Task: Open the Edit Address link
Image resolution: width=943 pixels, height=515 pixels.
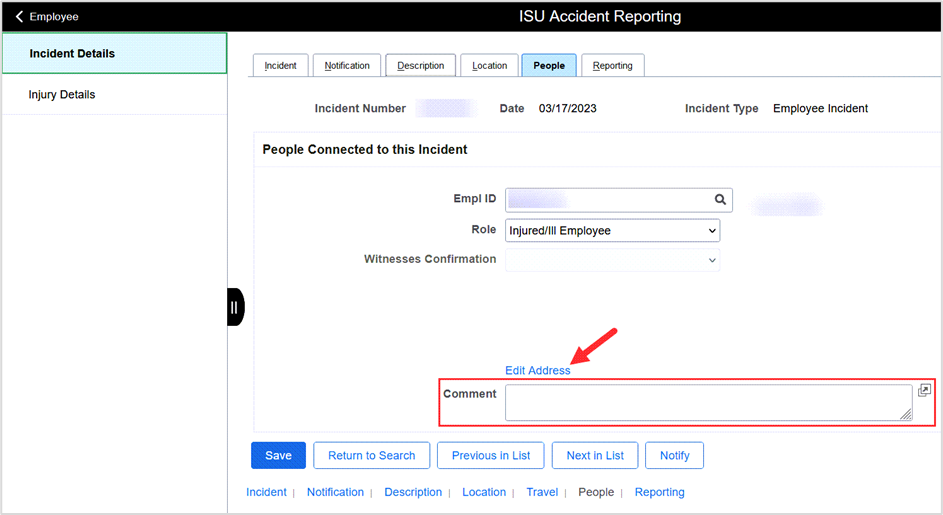Action: coord(538,371)
